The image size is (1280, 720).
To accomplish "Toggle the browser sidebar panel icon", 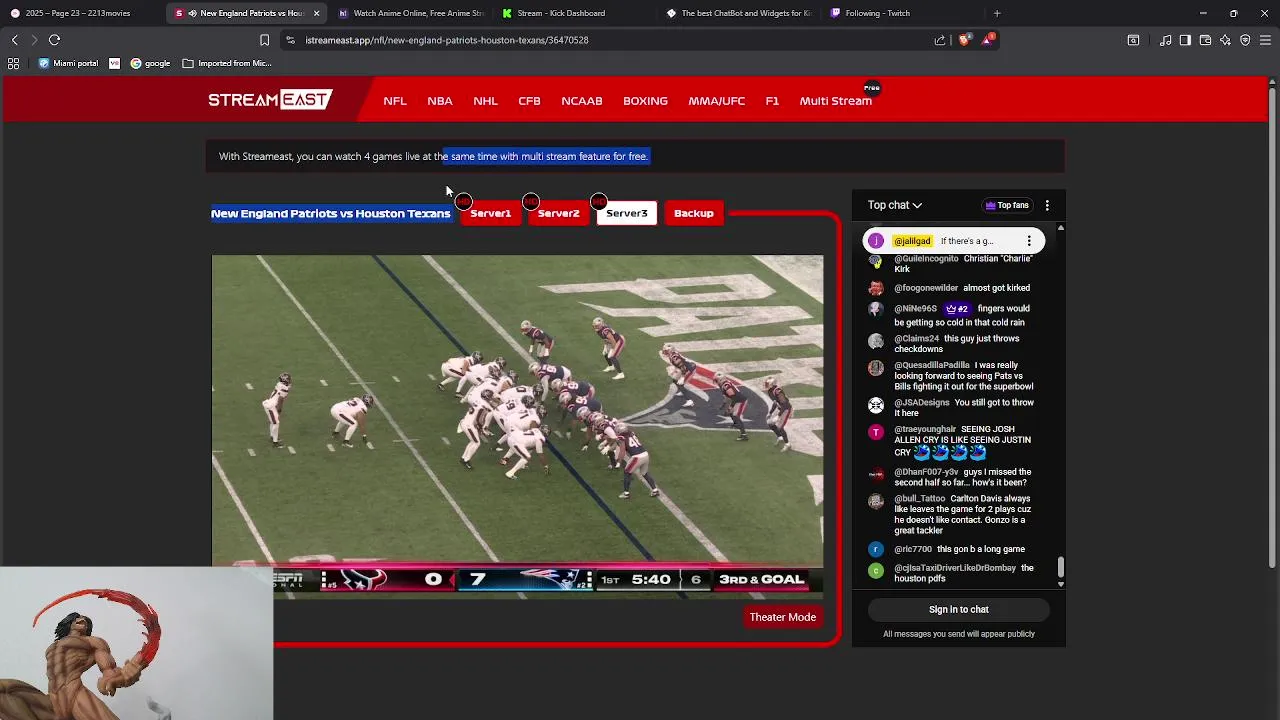I will pyautogui.click(x=1185, y=40).
